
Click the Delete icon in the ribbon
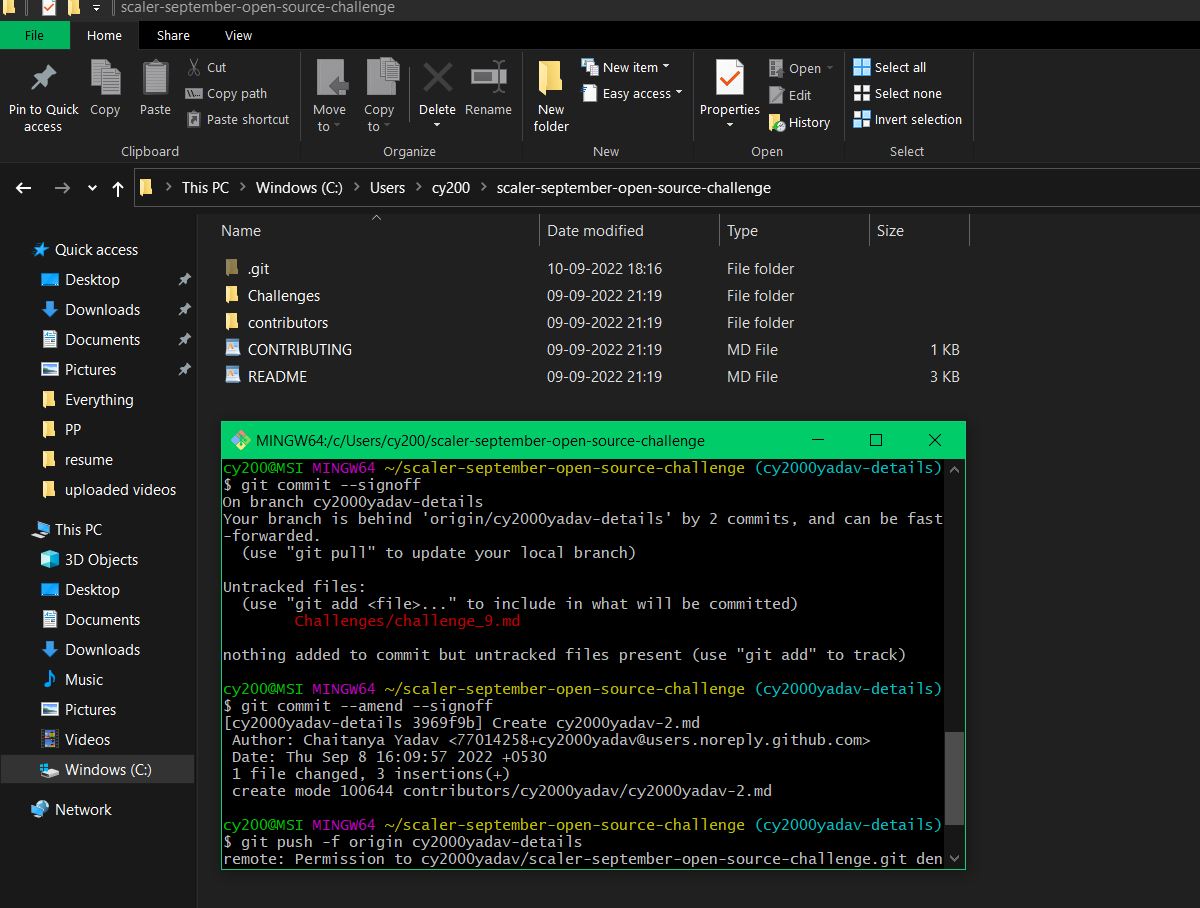click(437, 78)
